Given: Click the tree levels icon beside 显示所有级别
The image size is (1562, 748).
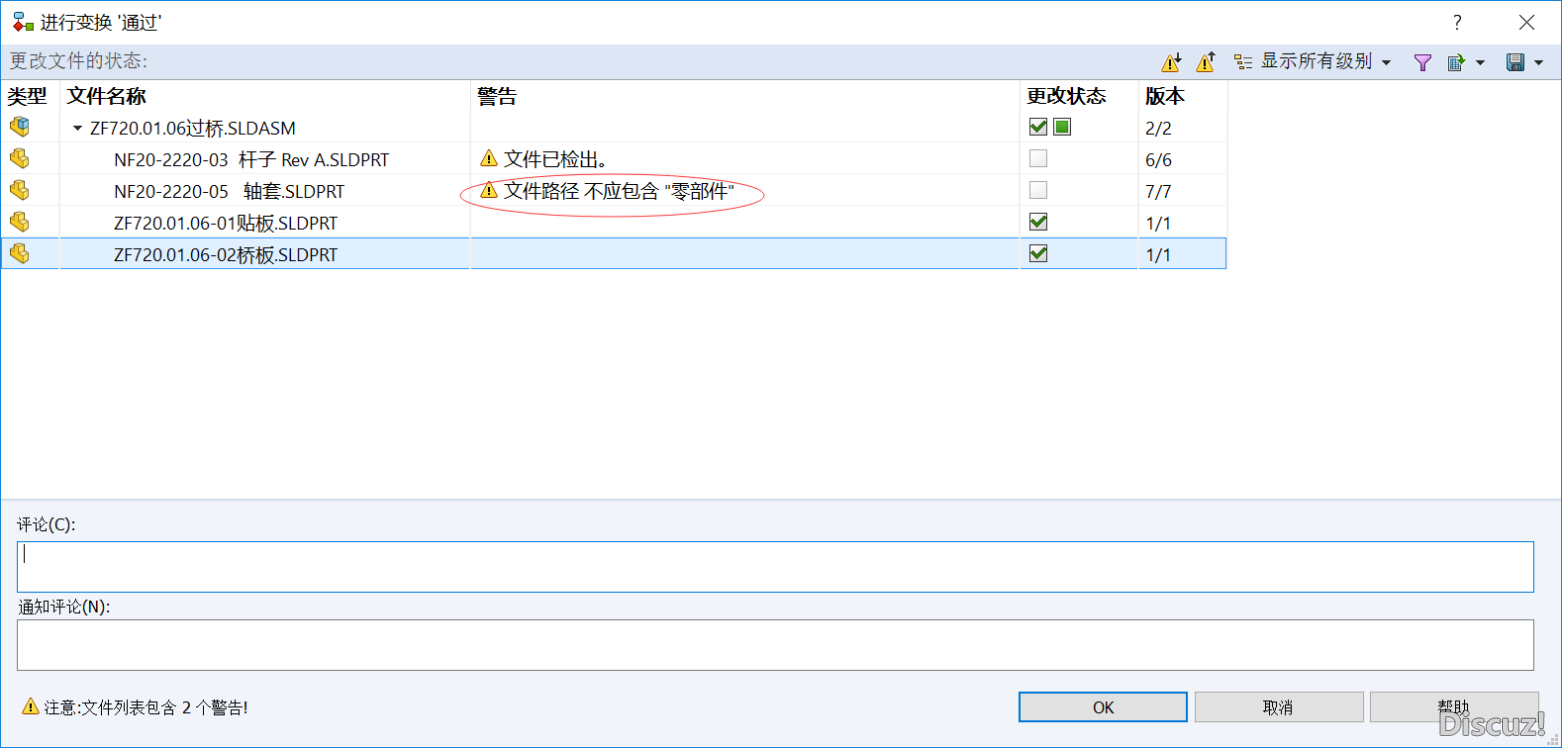Looking at the screenshot, I should (x=1243, y=62).
